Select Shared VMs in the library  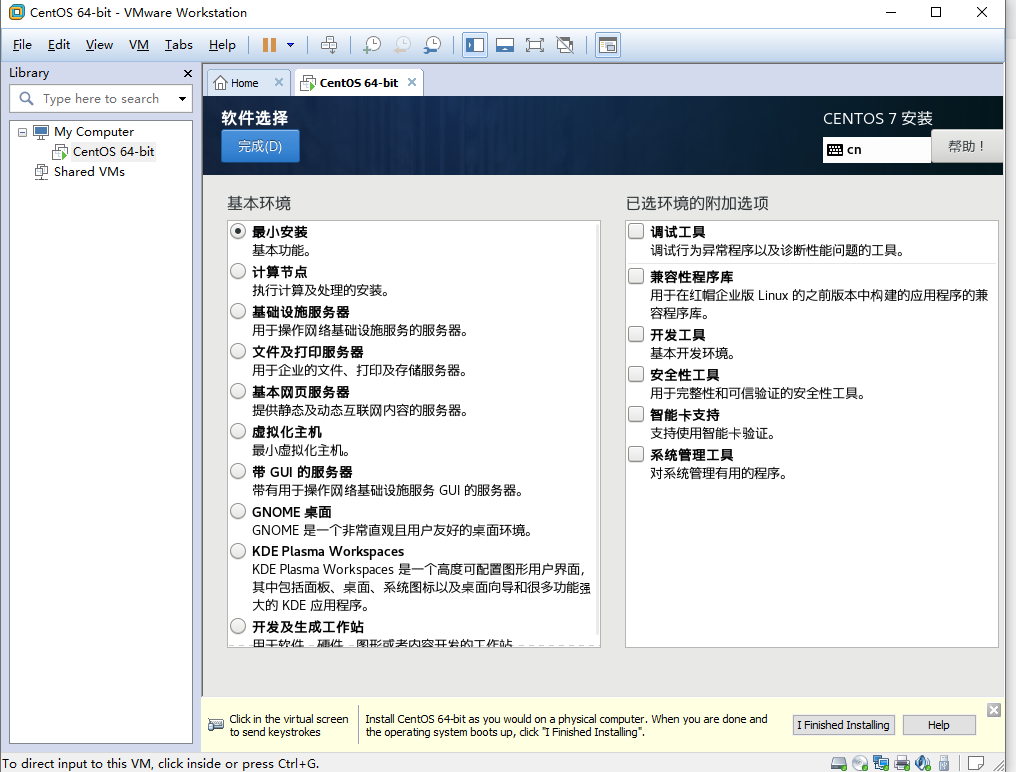(x=89, y=172)
